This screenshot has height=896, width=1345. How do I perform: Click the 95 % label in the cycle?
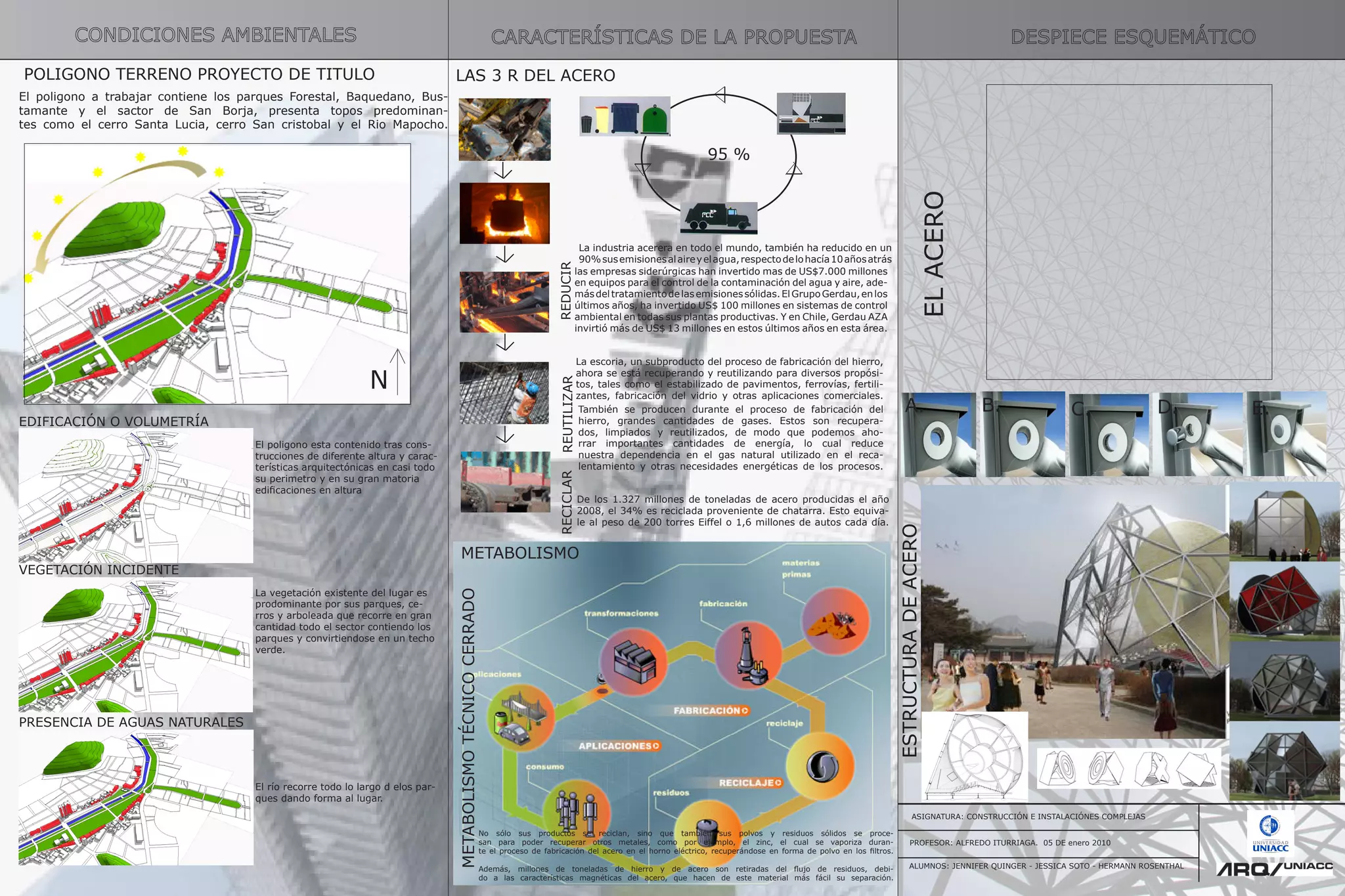[x=728, y=154]
